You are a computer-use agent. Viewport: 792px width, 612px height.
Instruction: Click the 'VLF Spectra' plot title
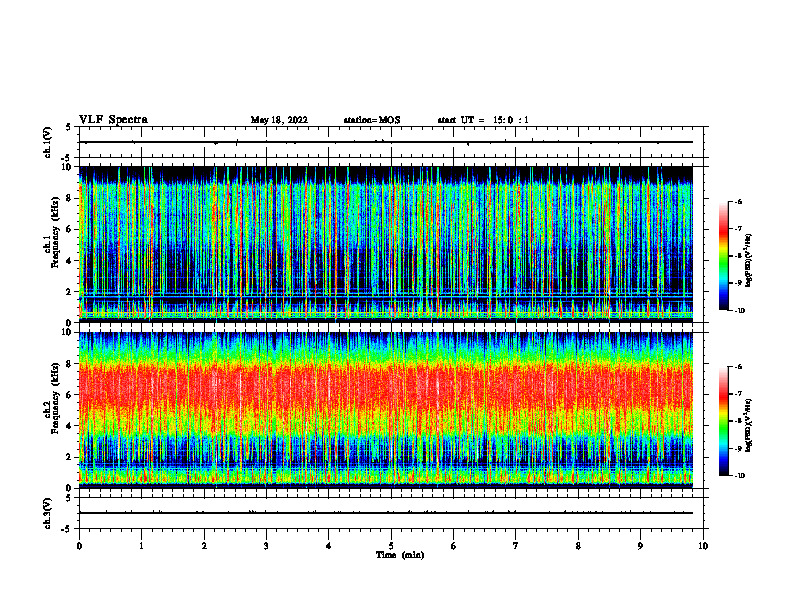pyautogui.click(x=113, y=120)
